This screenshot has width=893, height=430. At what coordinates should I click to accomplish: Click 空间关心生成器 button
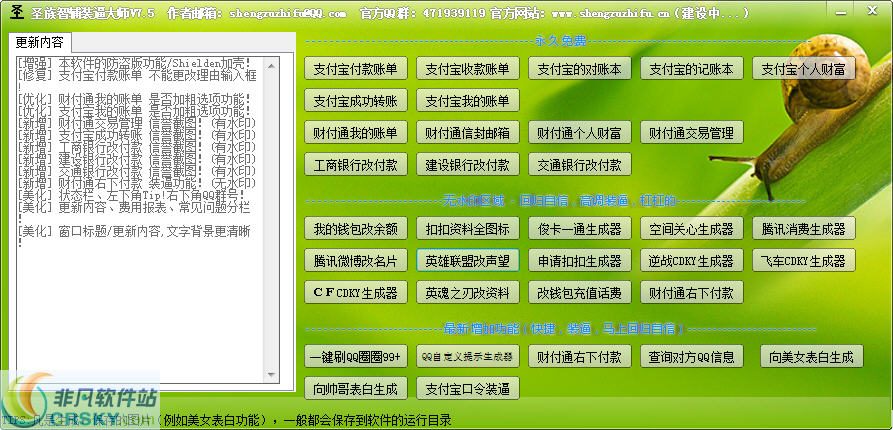692,228
